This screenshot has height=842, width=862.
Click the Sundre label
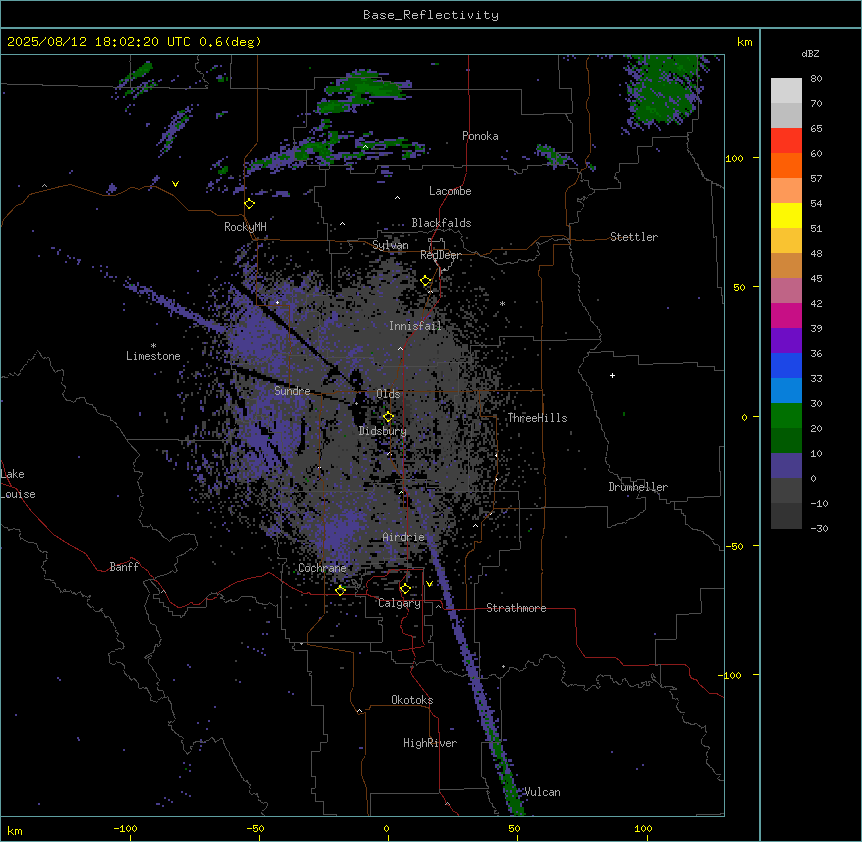tap(292, 391)
